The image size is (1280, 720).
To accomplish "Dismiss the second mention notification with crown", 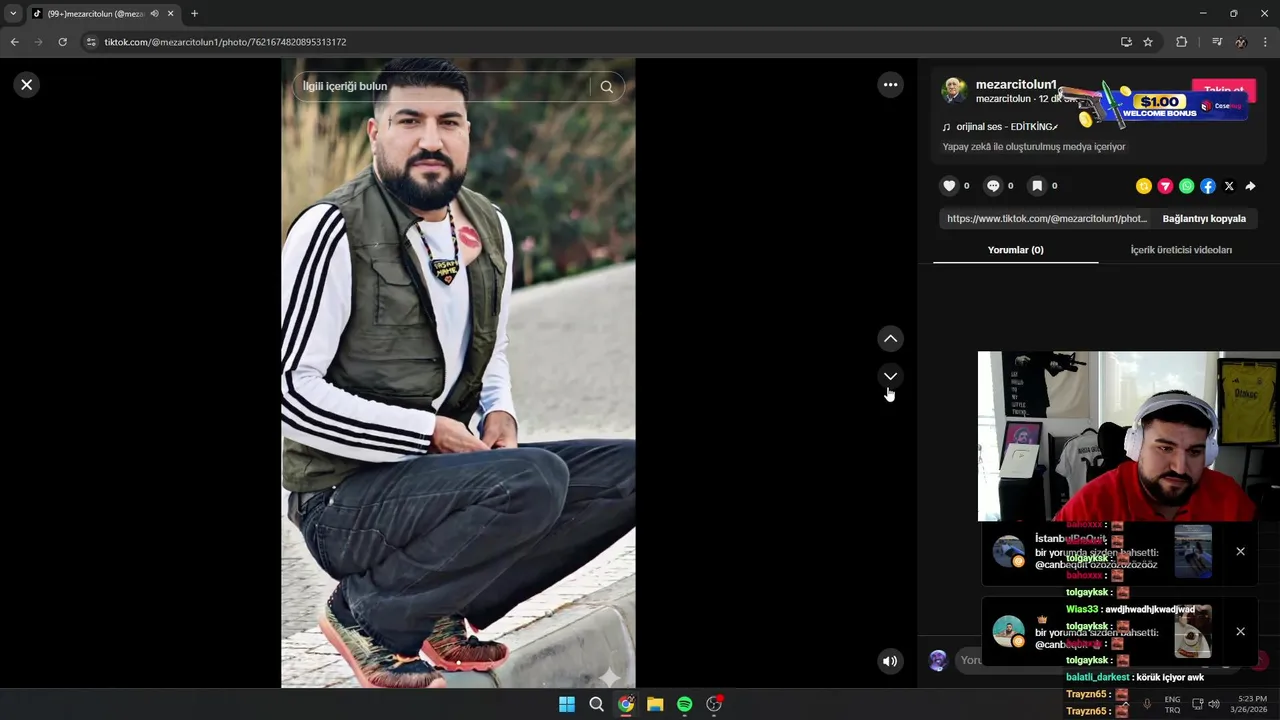I will [1240, 631].
